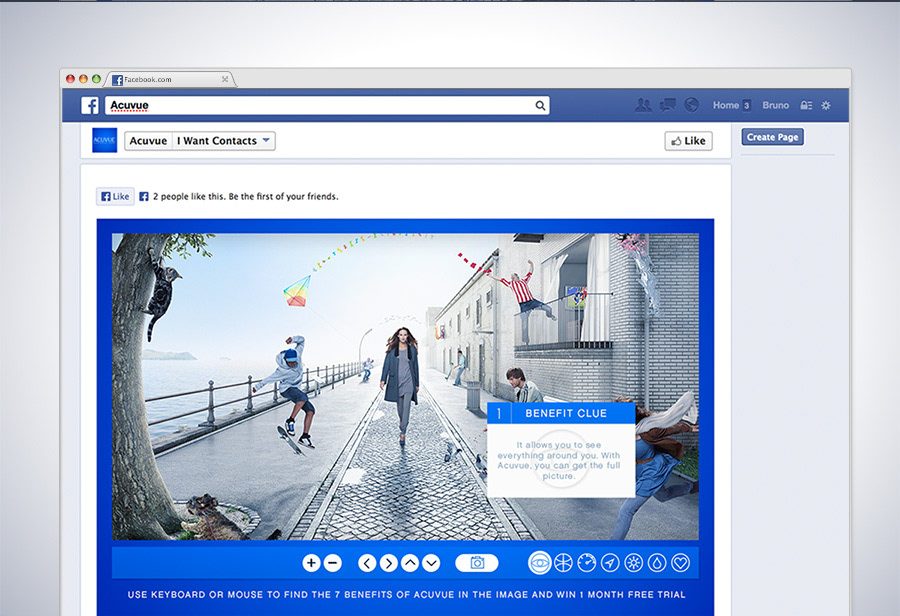The height and width of the screenshot is (616, 900).
Task: Click the camera snapshot button
Action: 477,563
